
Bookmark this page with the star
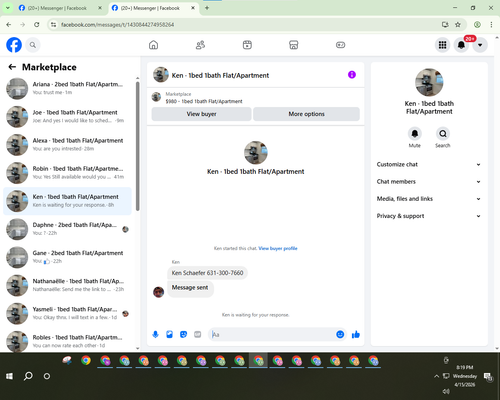coord(458,24)
